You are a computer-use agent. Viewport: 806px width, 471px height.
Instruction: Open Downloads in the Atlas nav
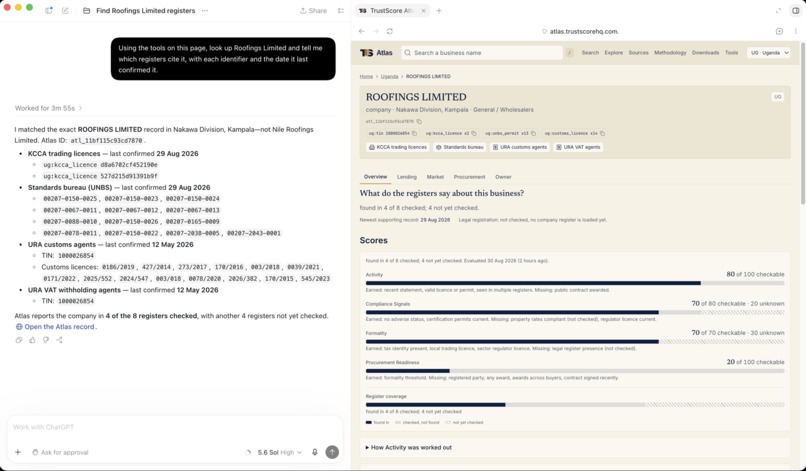(705, 52)
